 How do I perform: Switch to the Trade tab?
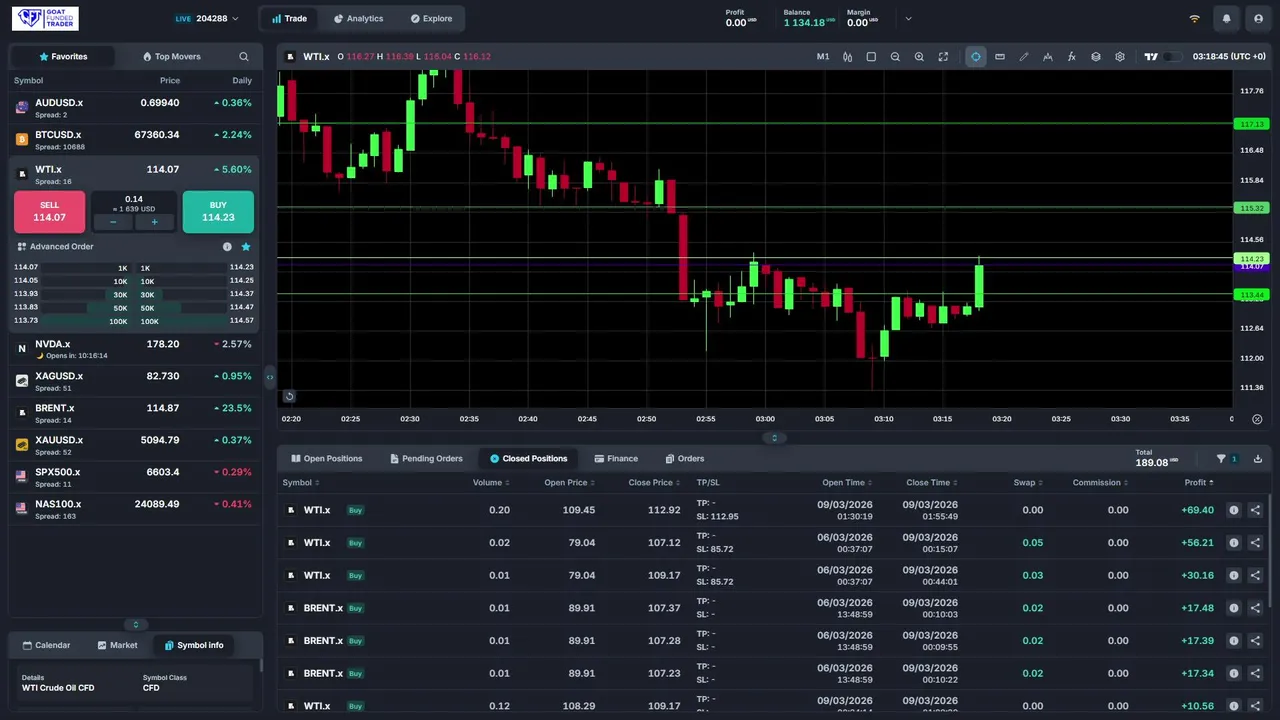(x=289, y=19)
